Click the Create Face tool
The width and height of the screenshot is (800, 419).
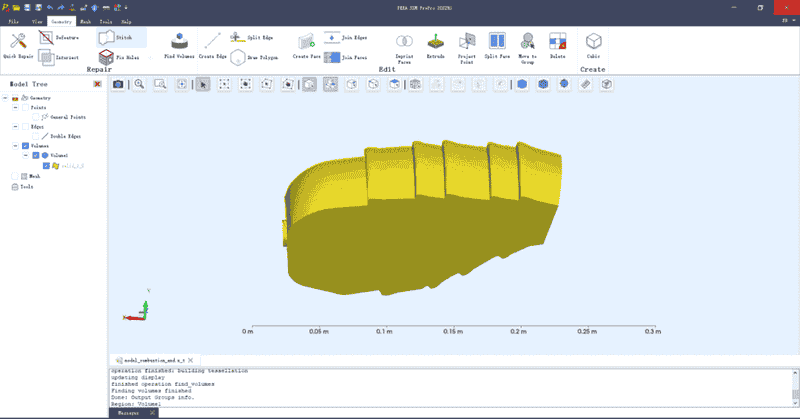click(x=306, y=45)
